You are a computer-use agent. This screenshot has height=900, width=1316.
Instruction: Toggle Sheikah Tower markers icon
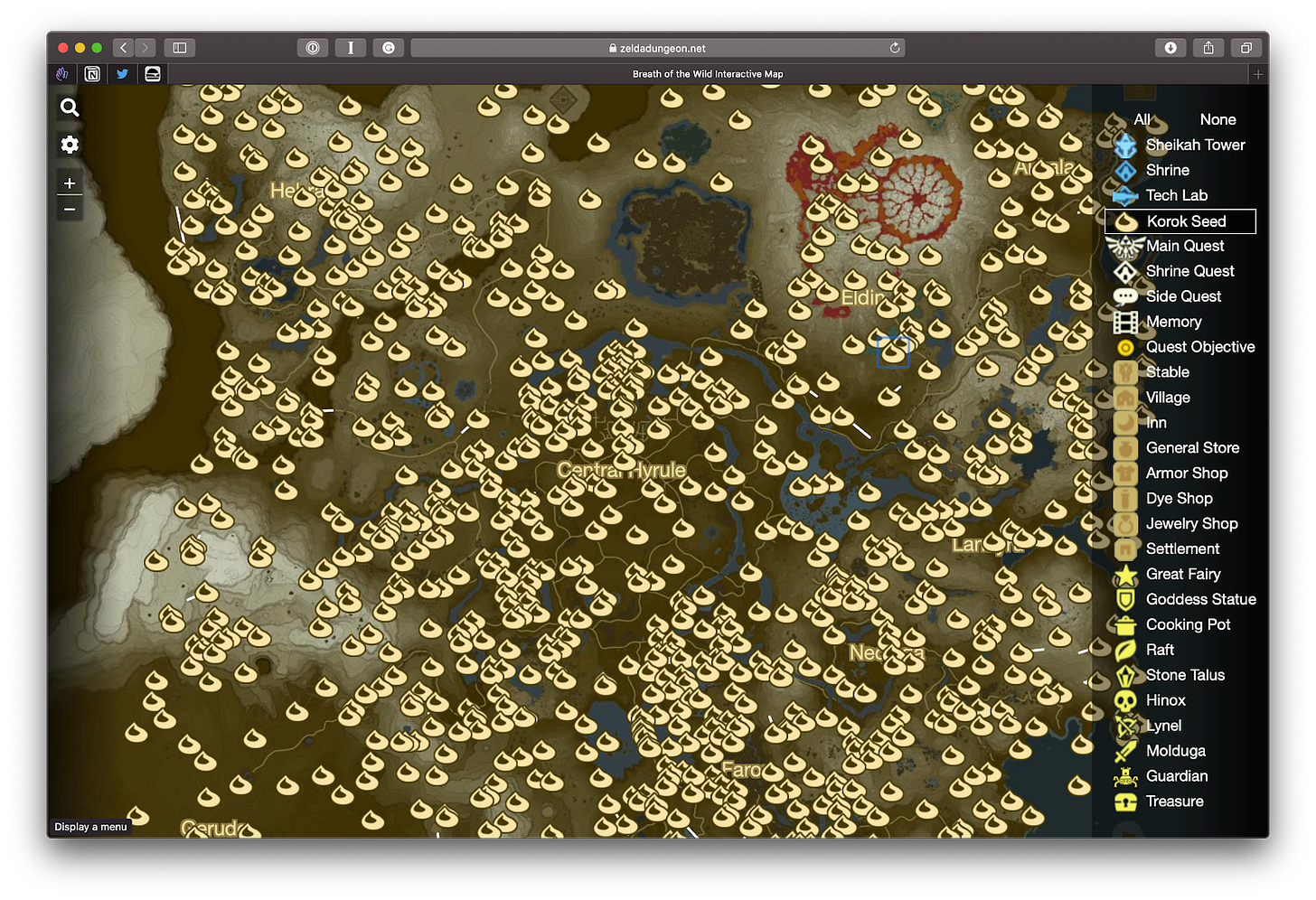coord(1125,145)
